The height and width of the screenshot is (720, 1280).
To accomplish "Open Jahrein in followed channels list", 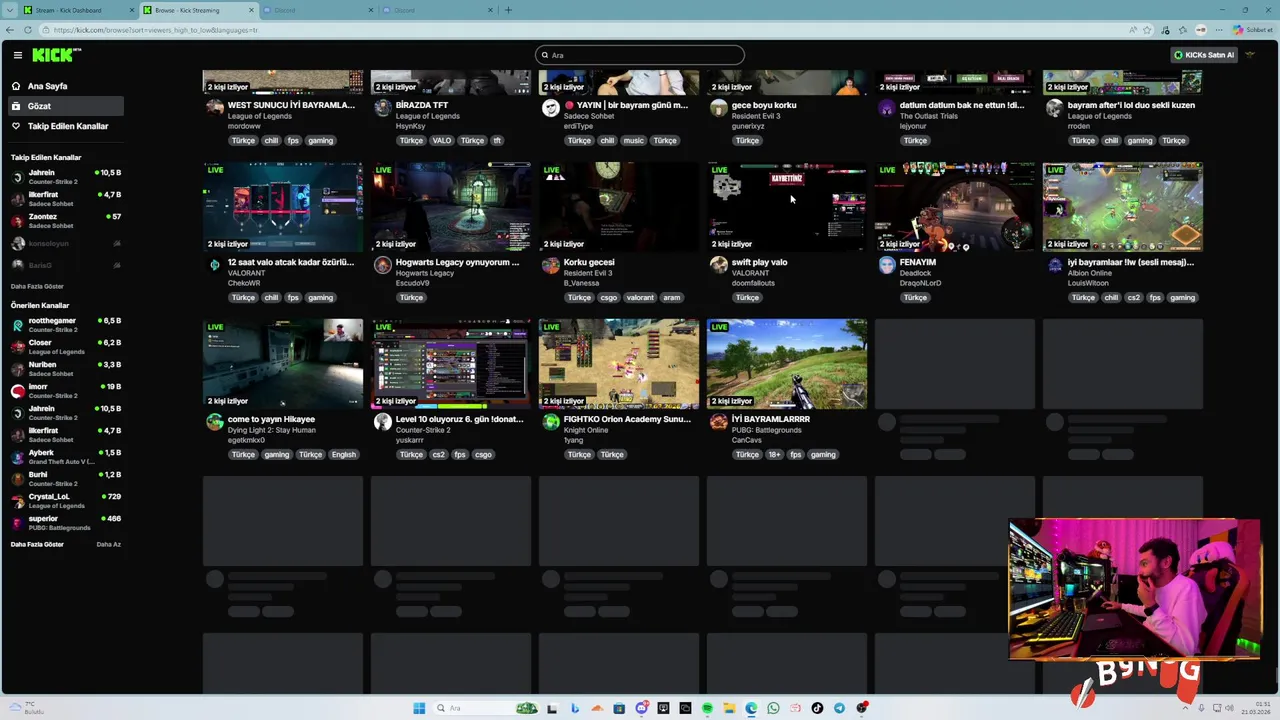I will (x=65, y=176).
